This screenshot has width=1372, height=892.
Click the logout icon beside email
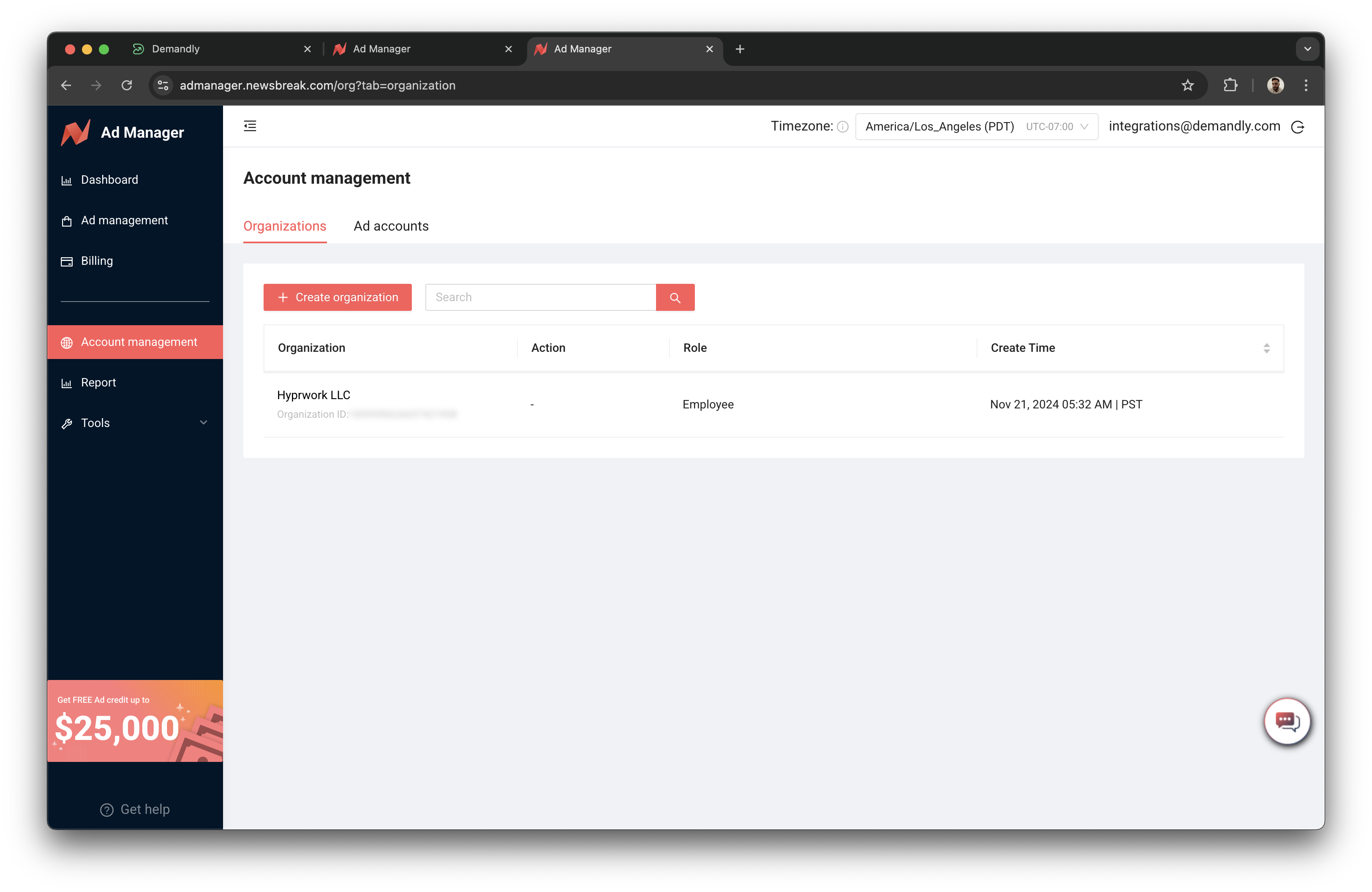point(1297,127)
